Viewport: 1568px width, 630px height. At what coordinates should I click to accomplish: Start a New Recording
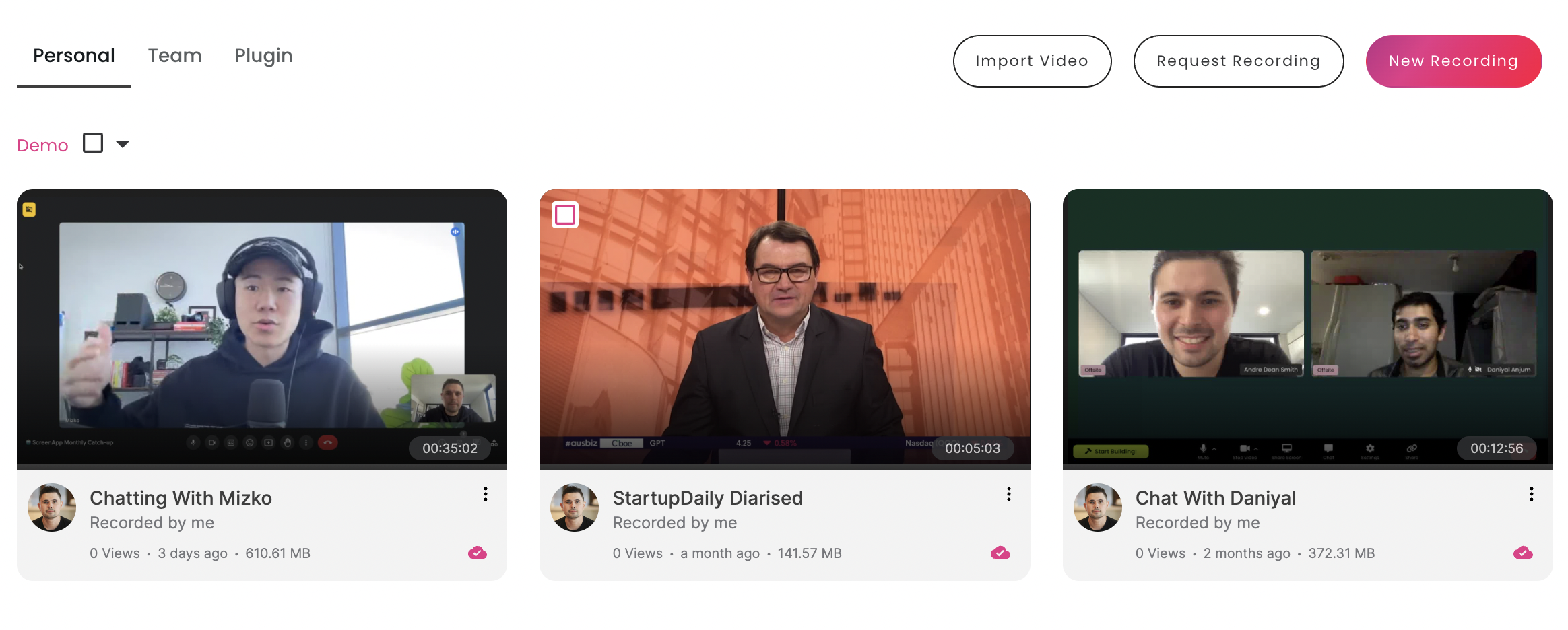click(x=1453, y=61)
